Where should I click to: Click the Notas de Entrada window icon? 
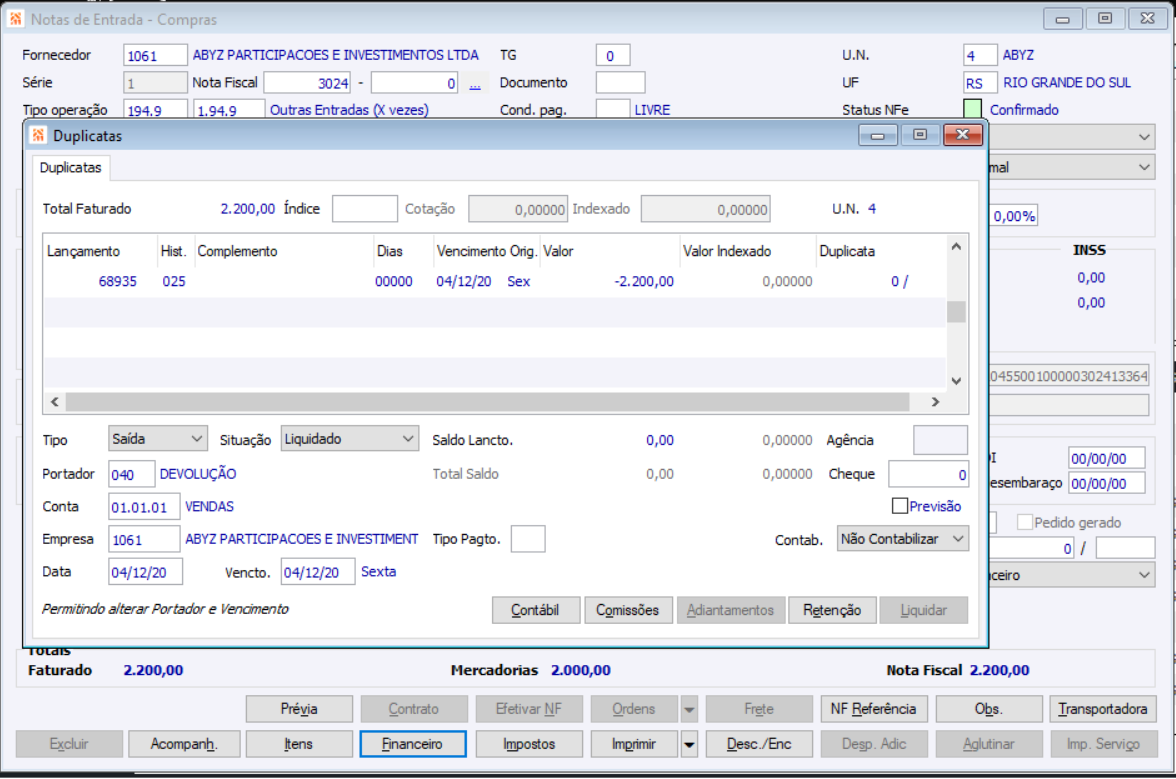15,19
